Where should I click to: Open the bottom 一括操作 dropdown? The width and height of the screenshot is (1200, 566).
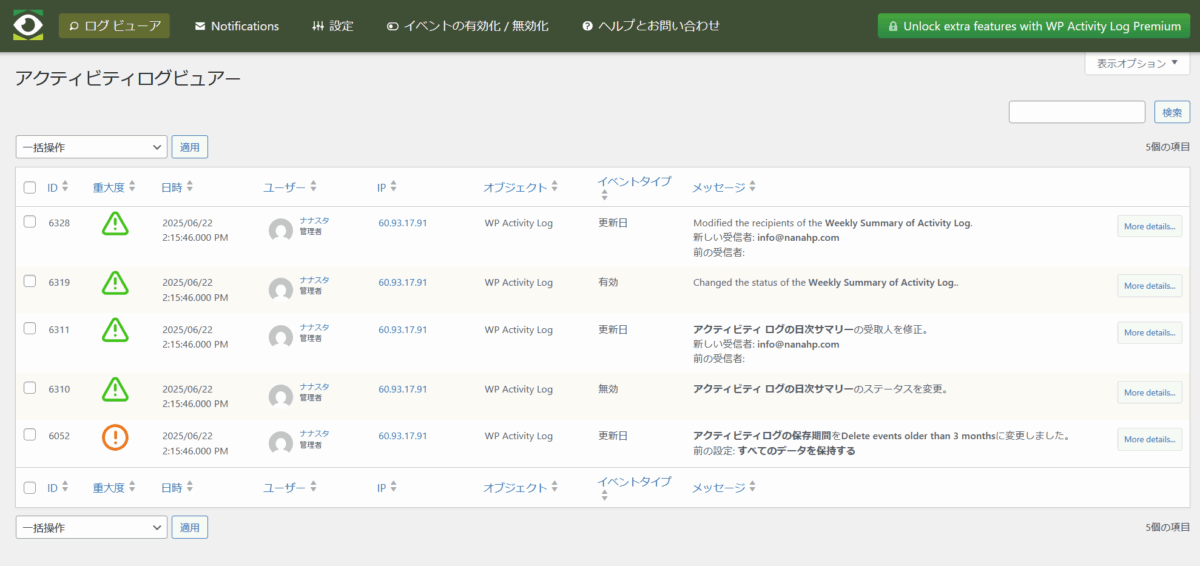[x=91, y=527]
